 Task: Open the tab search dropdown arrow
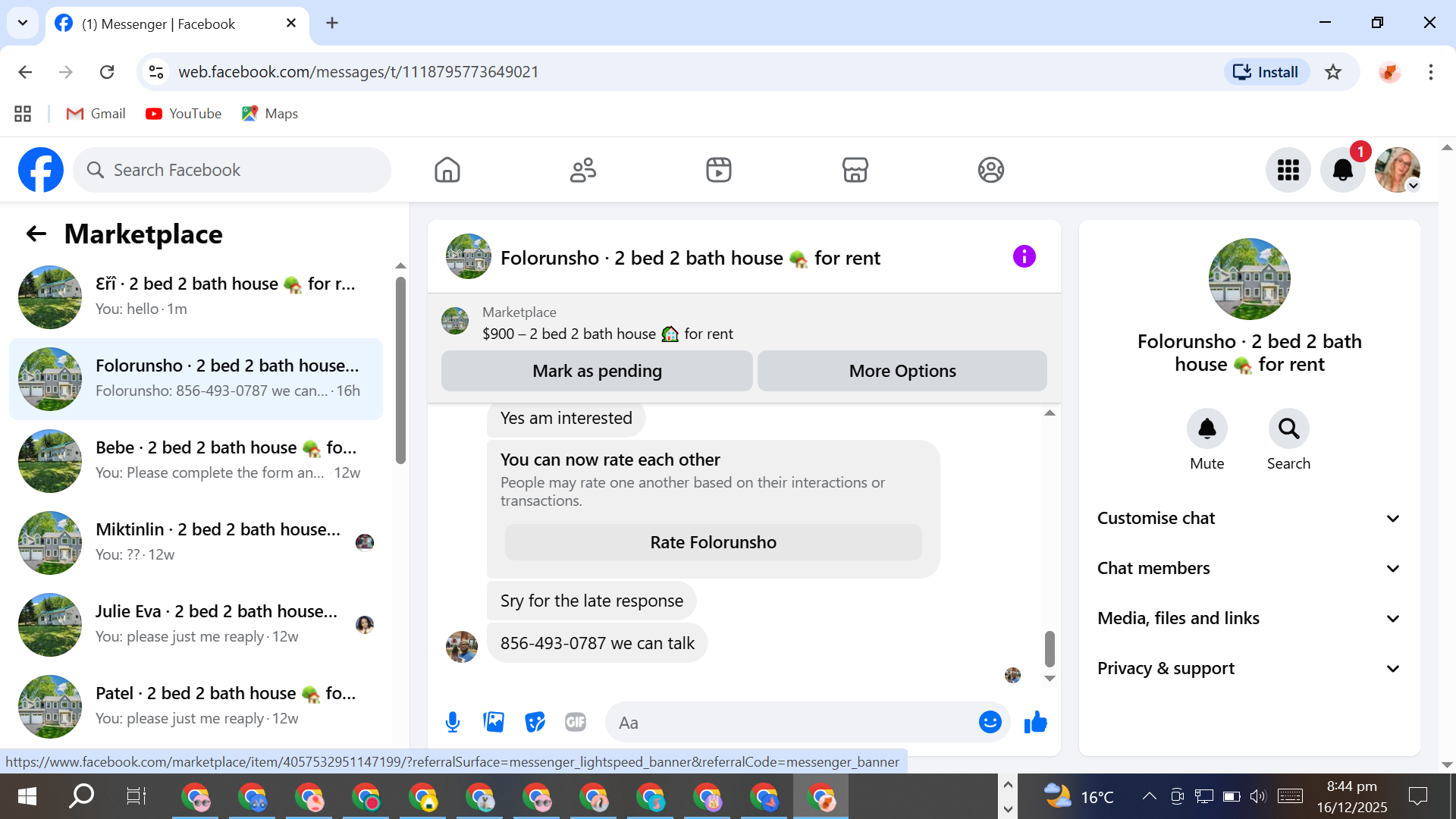click(x=23, y=23)
